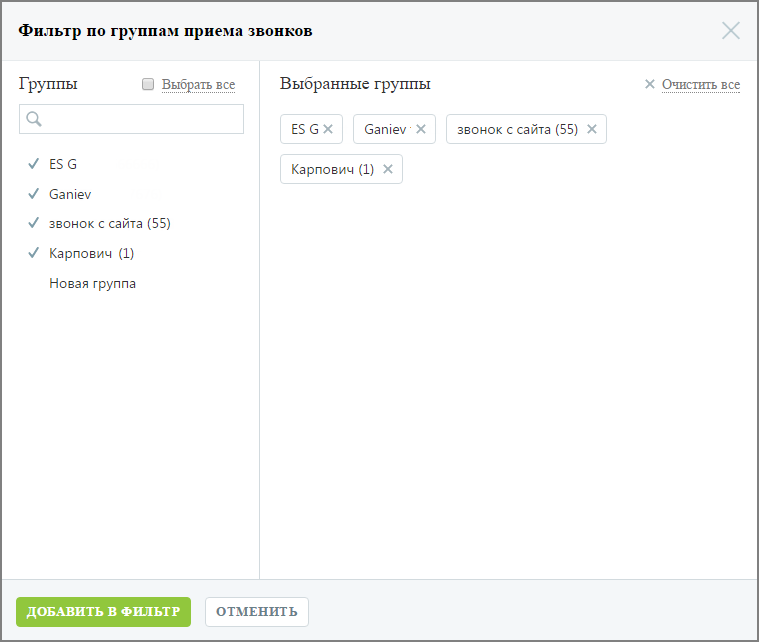The image size is (759, 642).
Task: Tick the 'Выбрать все' checkbox
Action: coord(148,84)
